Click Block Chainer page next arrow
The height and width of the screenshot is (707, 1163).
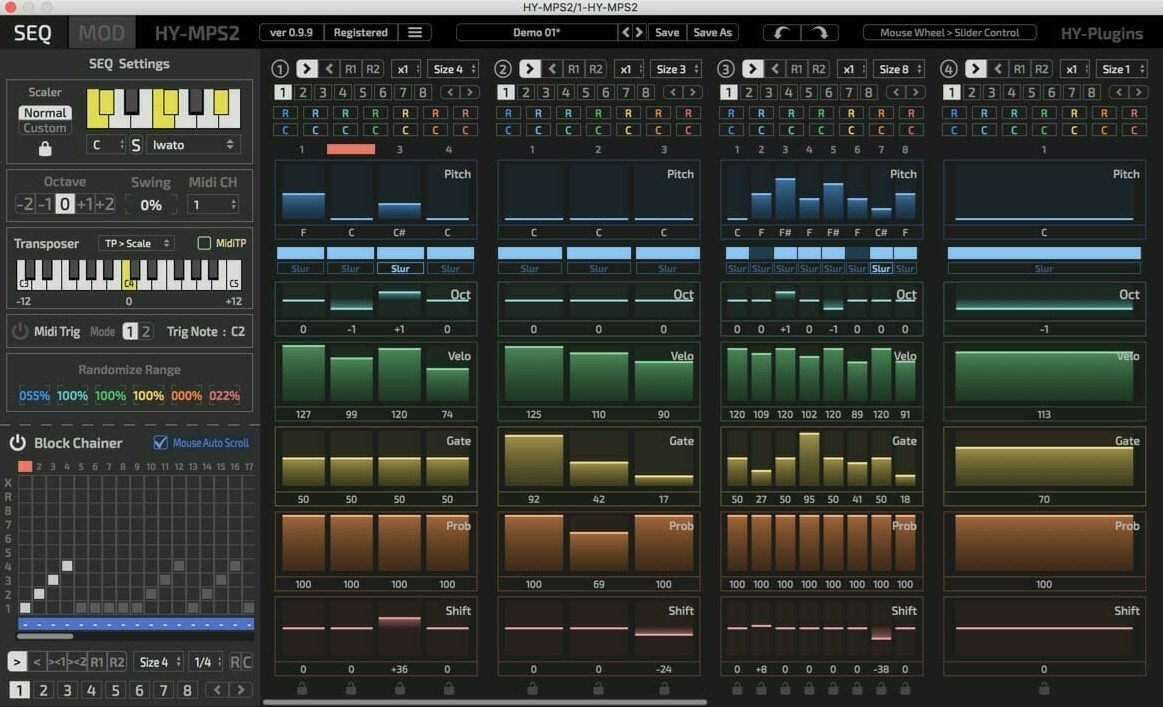[x=240, y=690]
